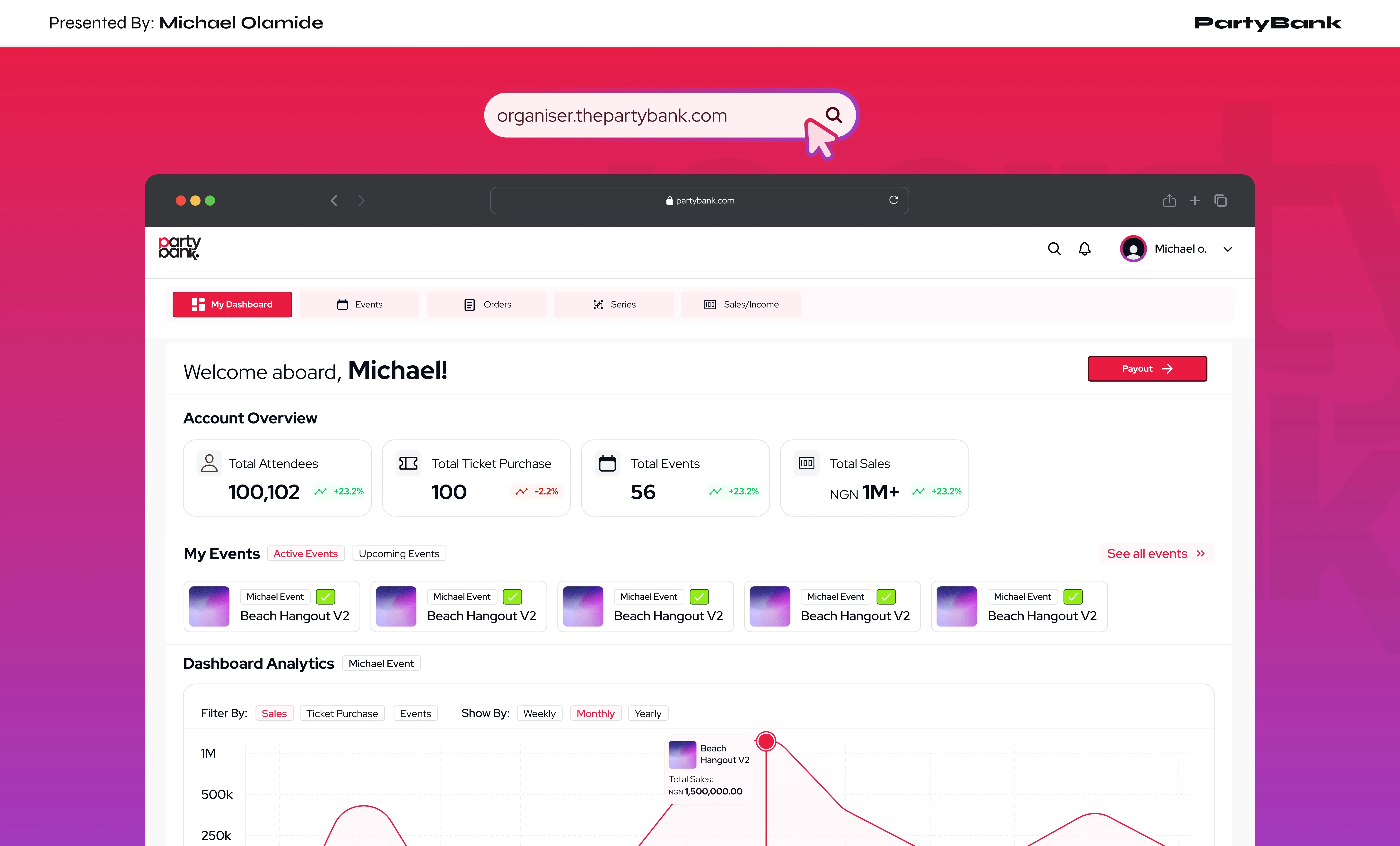
Task: Show analytics by Monthly
Action: pyautogui.click(x=595, y=714)
